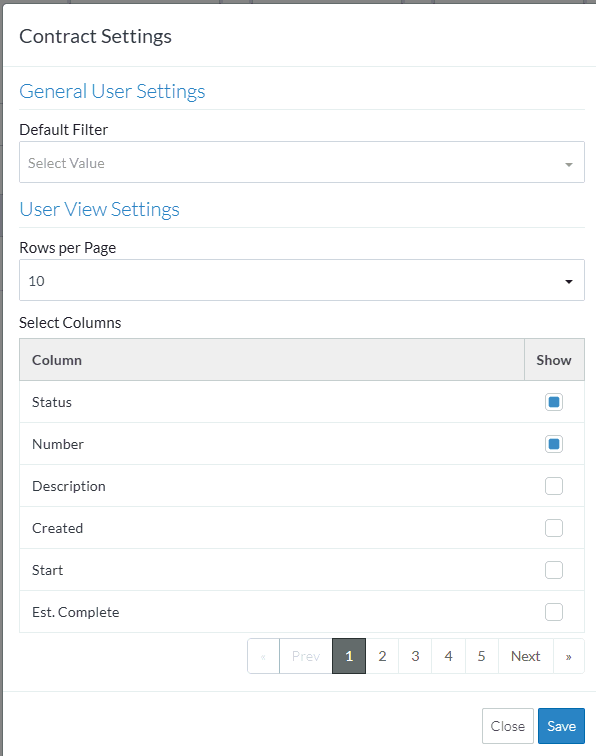Viewport: 596px width, 756px height.
Task: Click the Next pagination button
Action: pyautogui.click(x=526, y=656)
